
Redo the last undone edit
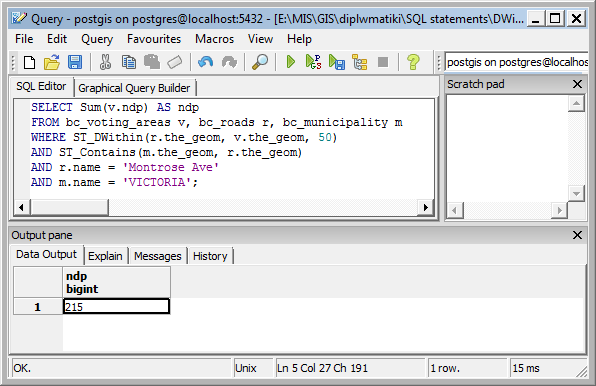[x=229, y=62]
